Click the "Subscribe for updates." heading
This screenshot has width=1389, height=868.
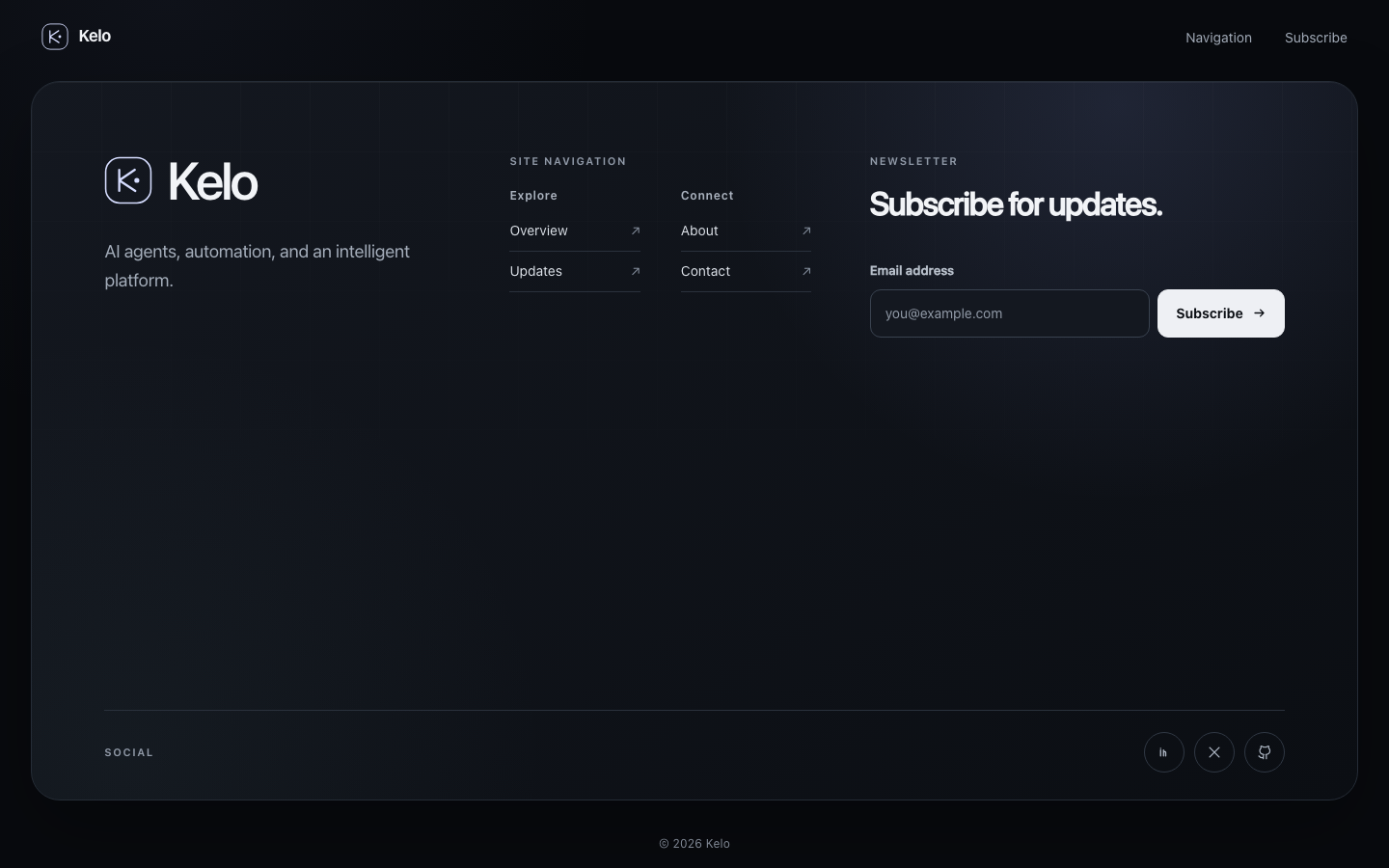[1016, 204]
